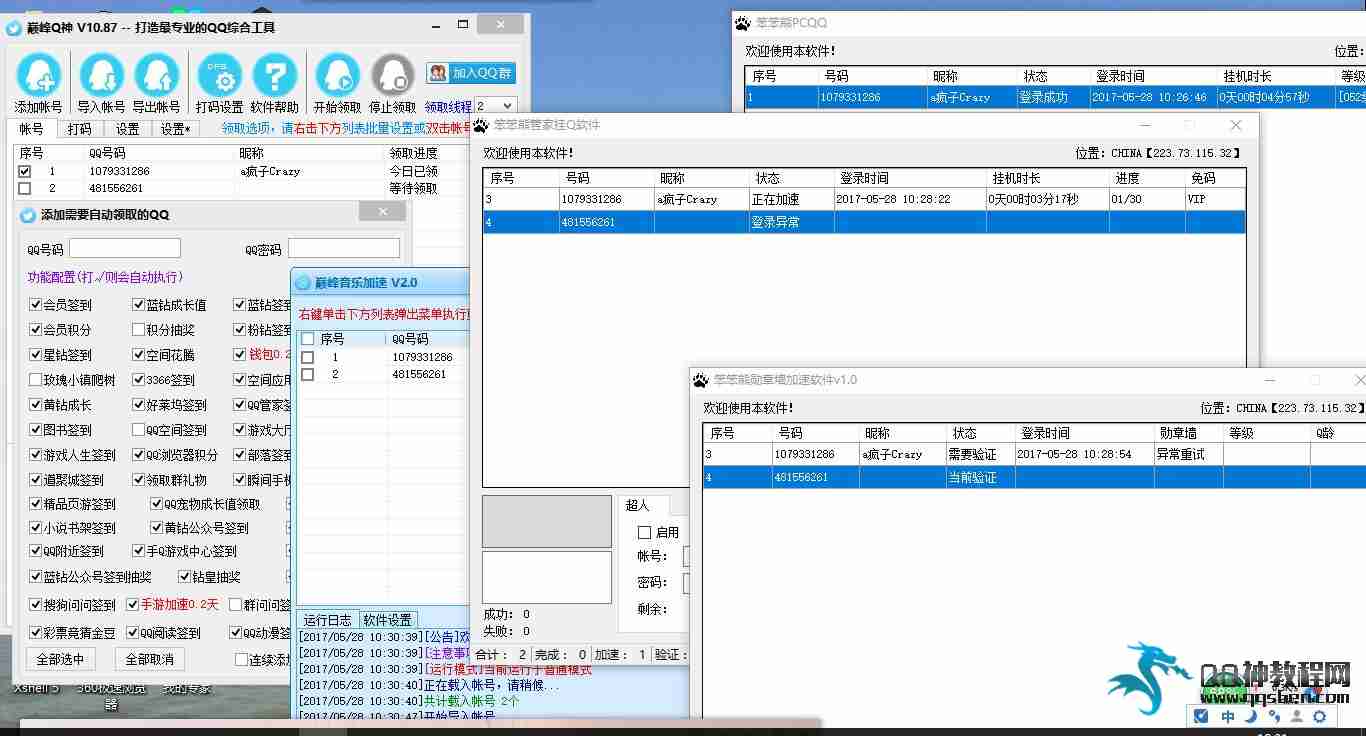
Task: Check account row 2 in 巅峰Q神 list
Action: click(x=25, y=188)
